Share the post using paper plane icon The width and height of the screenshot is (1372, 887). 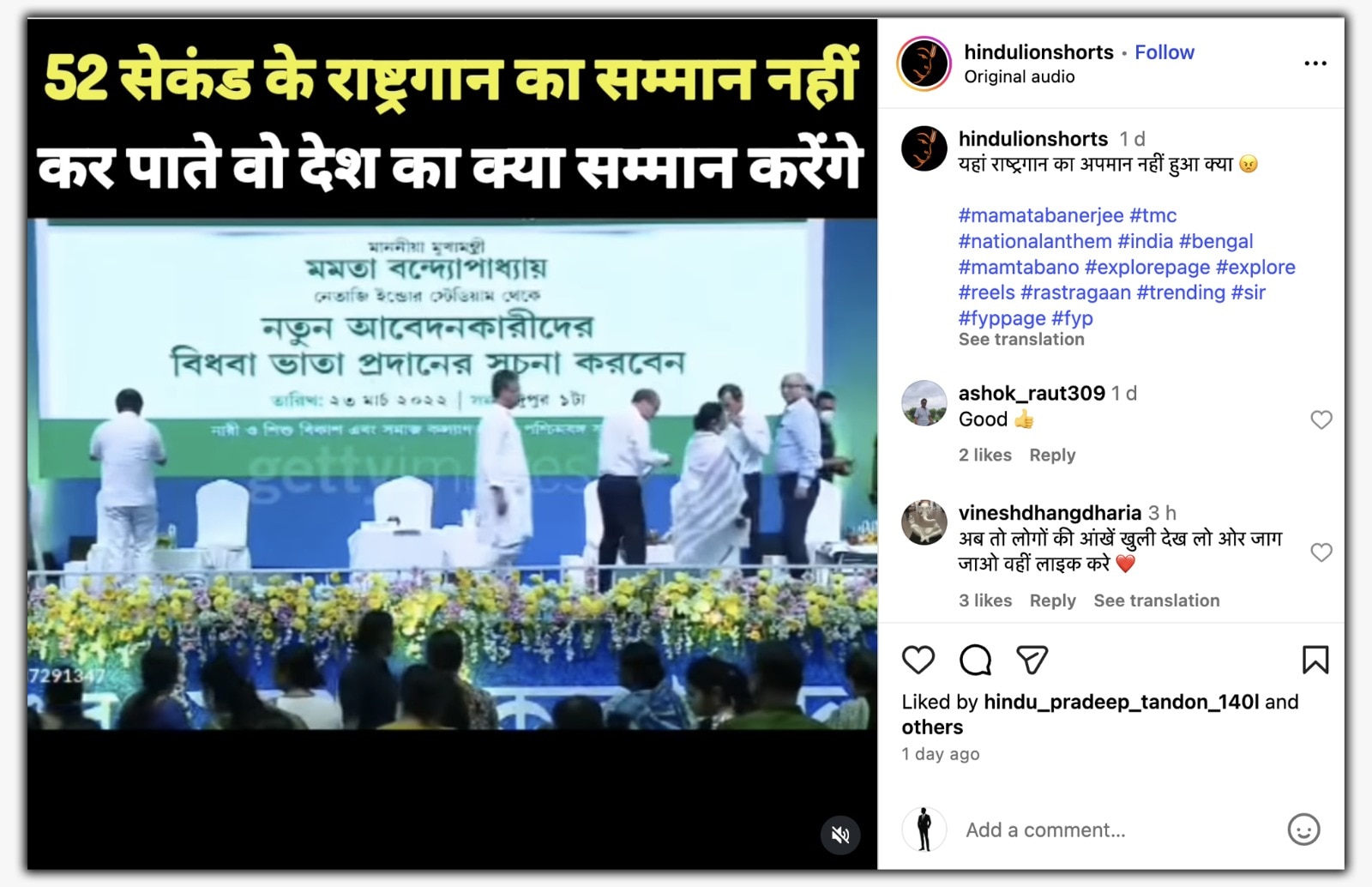pyautogui.click(x=1032, y=660)
